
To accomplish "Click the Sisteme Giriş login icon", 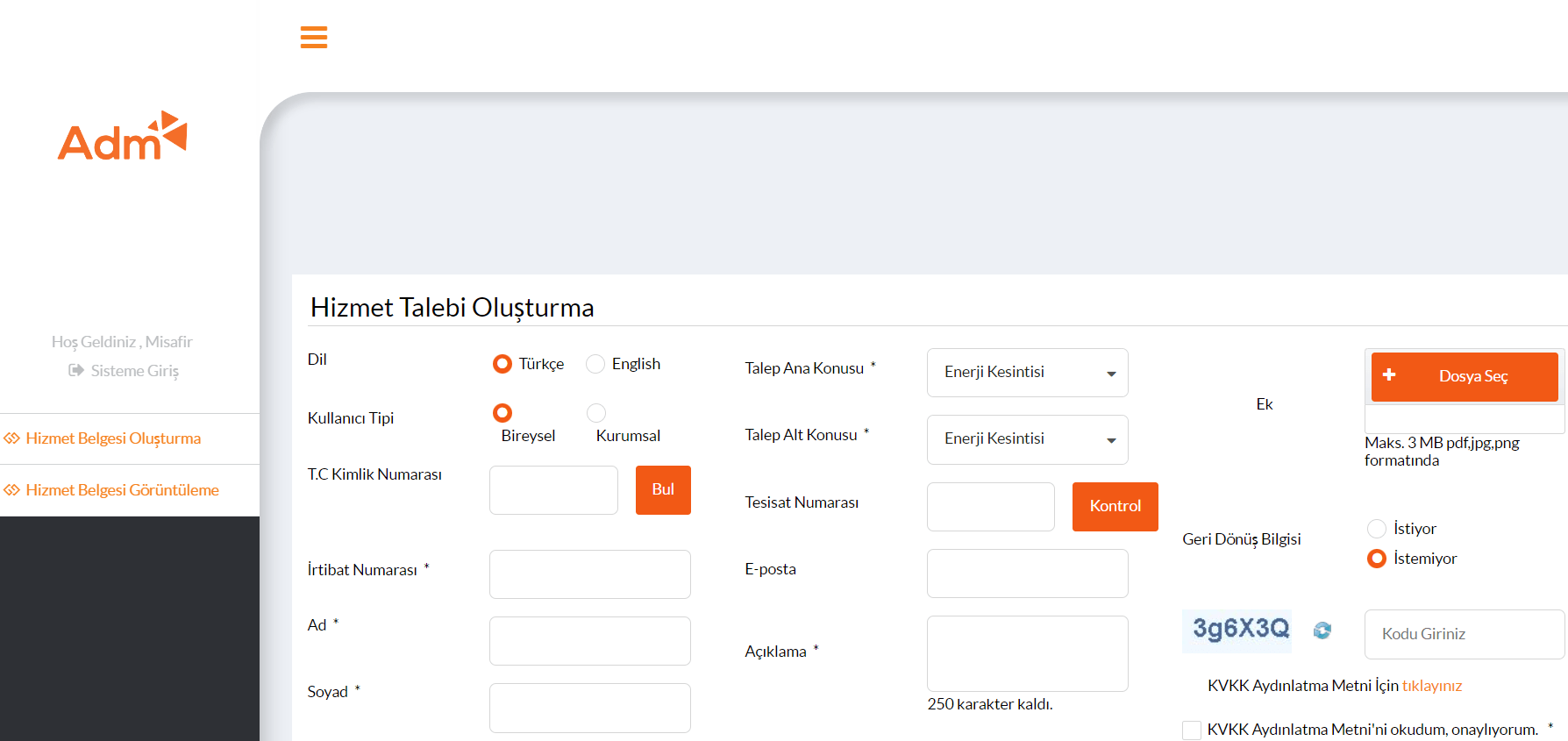I will (76, 371).
